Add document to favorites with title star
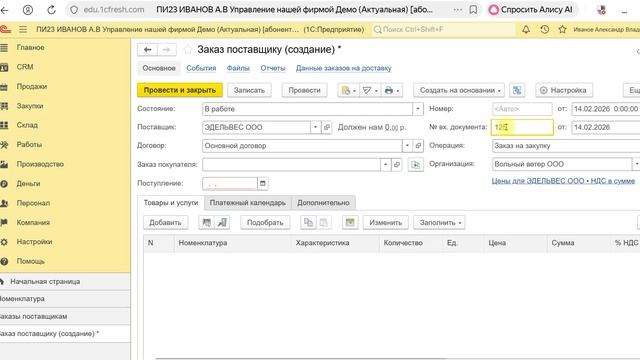Viewport: 640px width, 360px height. pos(187,50)
